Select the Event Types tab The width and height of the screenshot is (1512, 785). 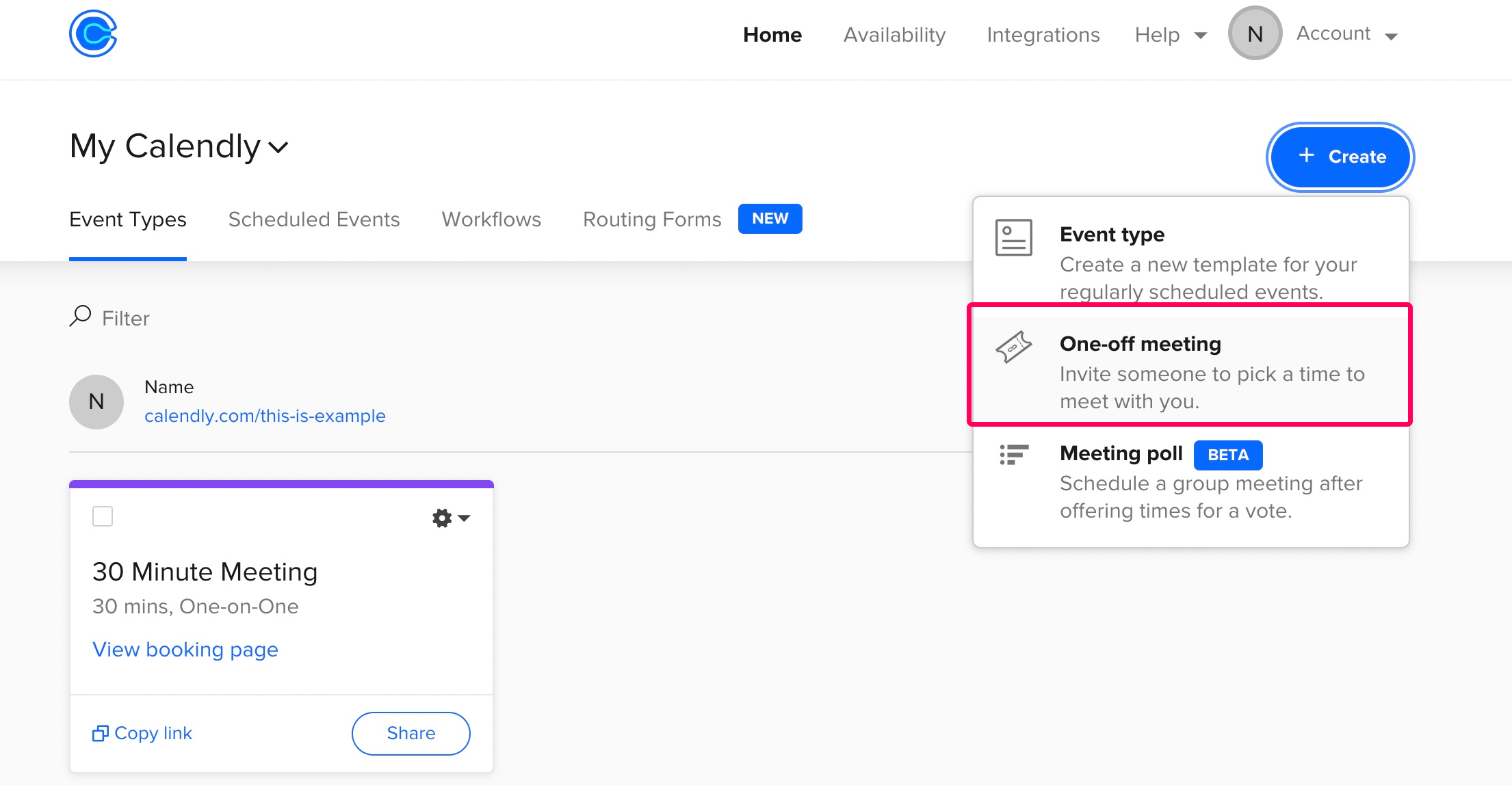[x=128, y=219]
